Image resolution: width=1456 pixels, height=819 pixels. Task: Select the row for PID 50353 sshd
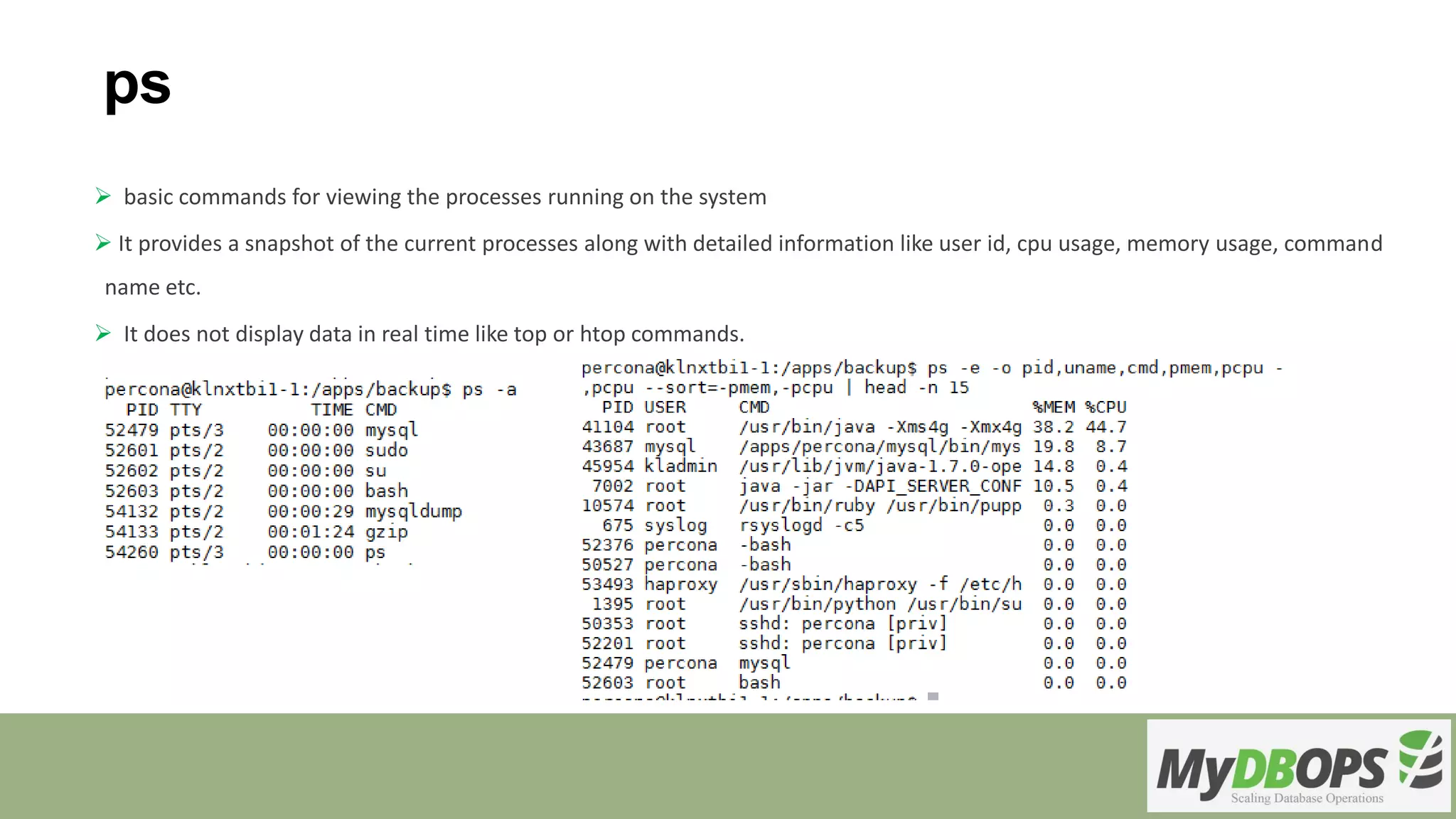click(x=854, y=624)
